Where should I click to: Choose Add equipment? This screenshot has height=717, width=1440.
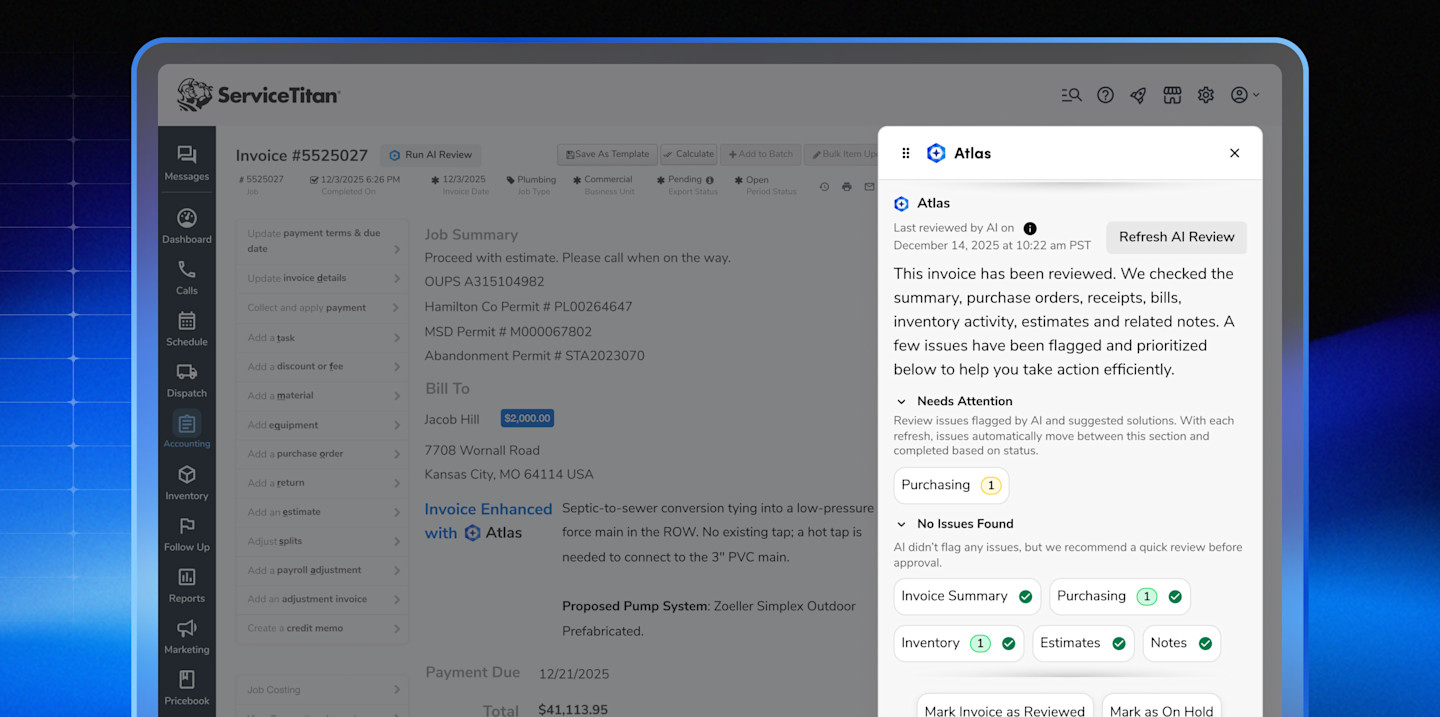pyautogui.click(x=322, y=425)
